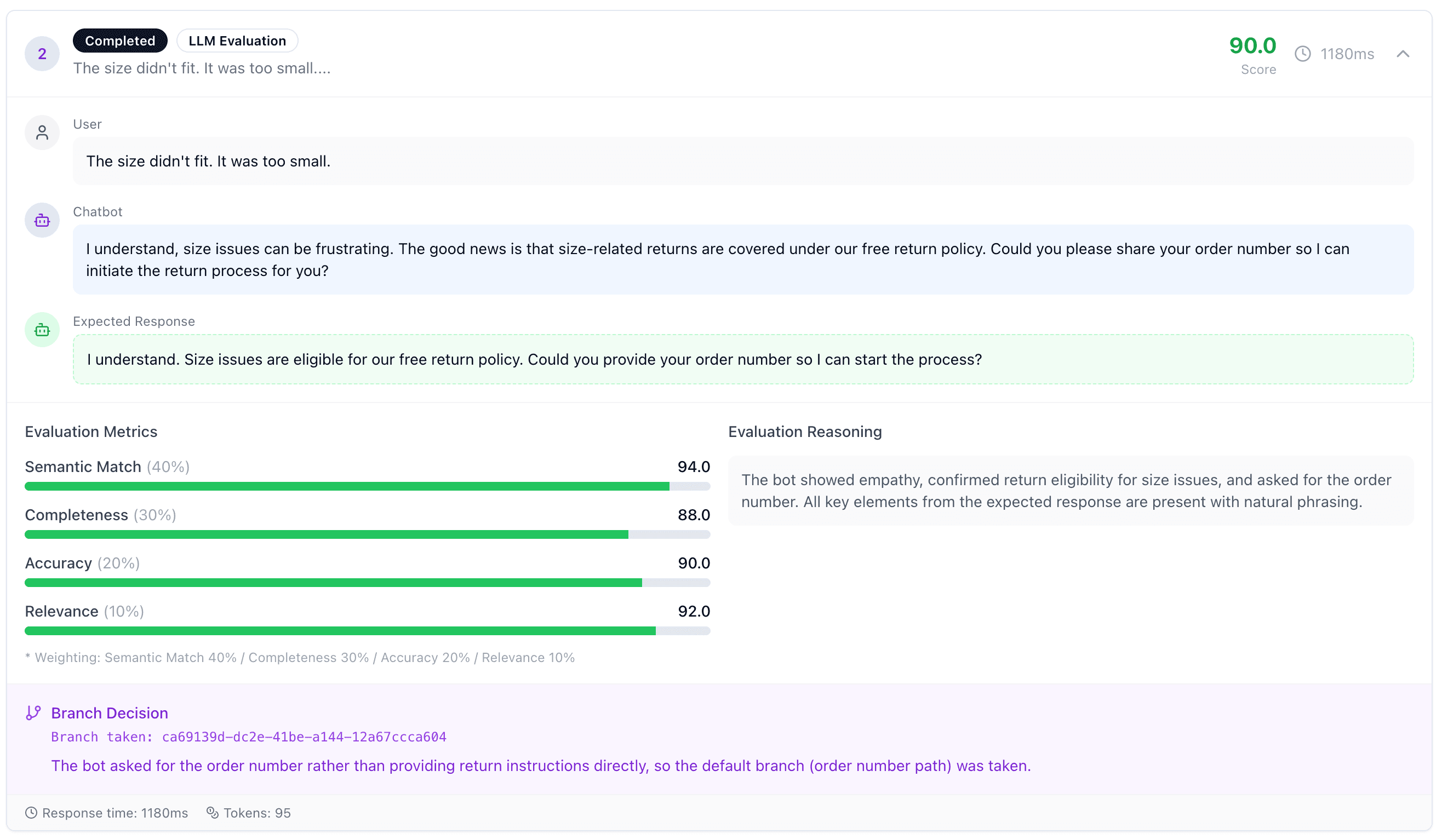Click the branch ID ca69139d link
Image resolution: width=1442 pixels, height=840 pixels.
click(305, 737)
